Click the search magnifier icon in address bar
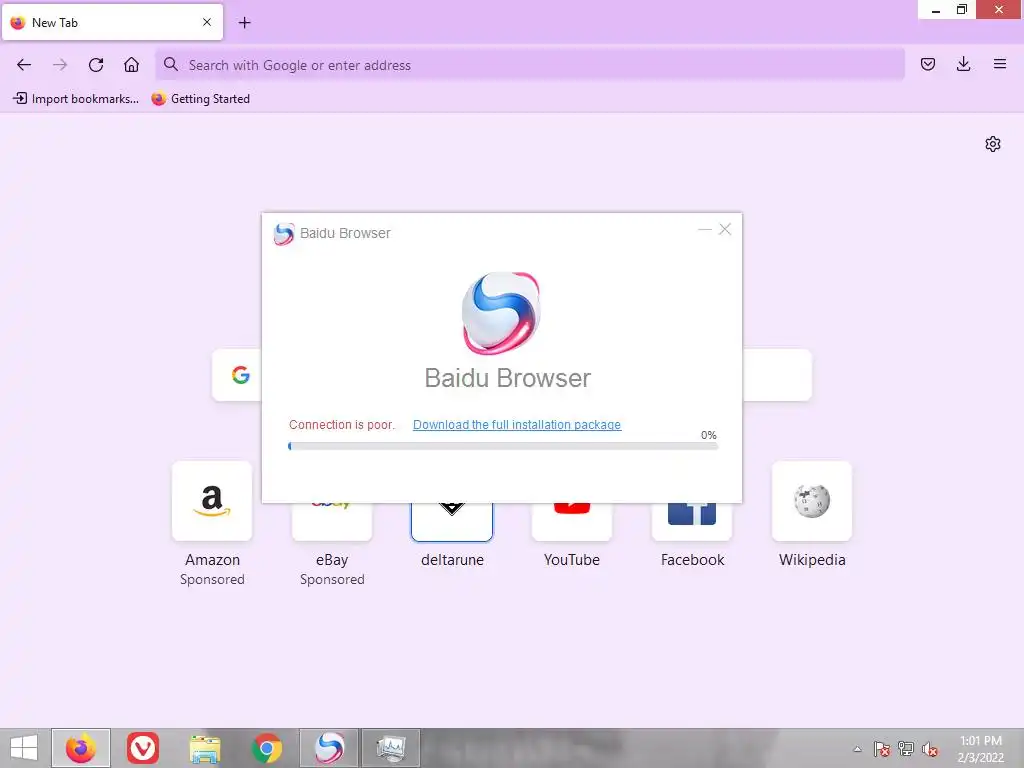 coord(170,64)
